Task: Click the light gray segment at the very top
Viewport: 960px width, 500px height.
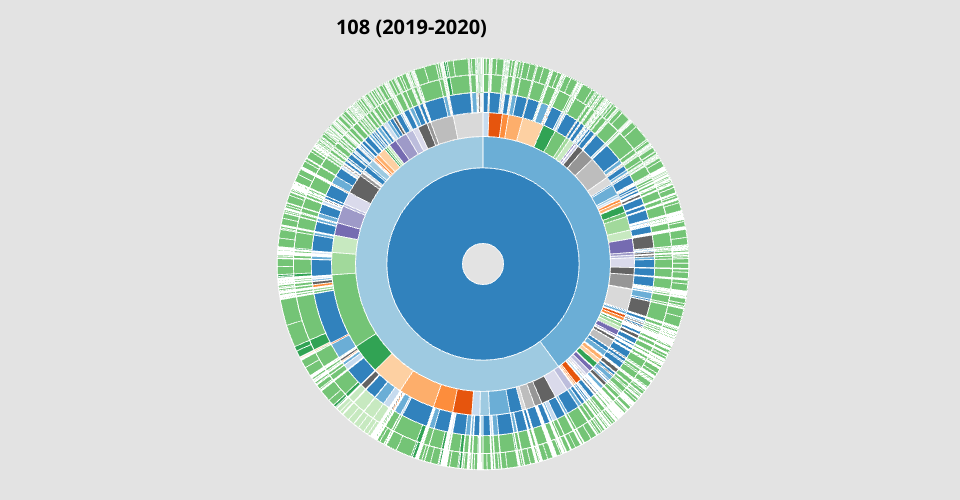Action: 470,125
